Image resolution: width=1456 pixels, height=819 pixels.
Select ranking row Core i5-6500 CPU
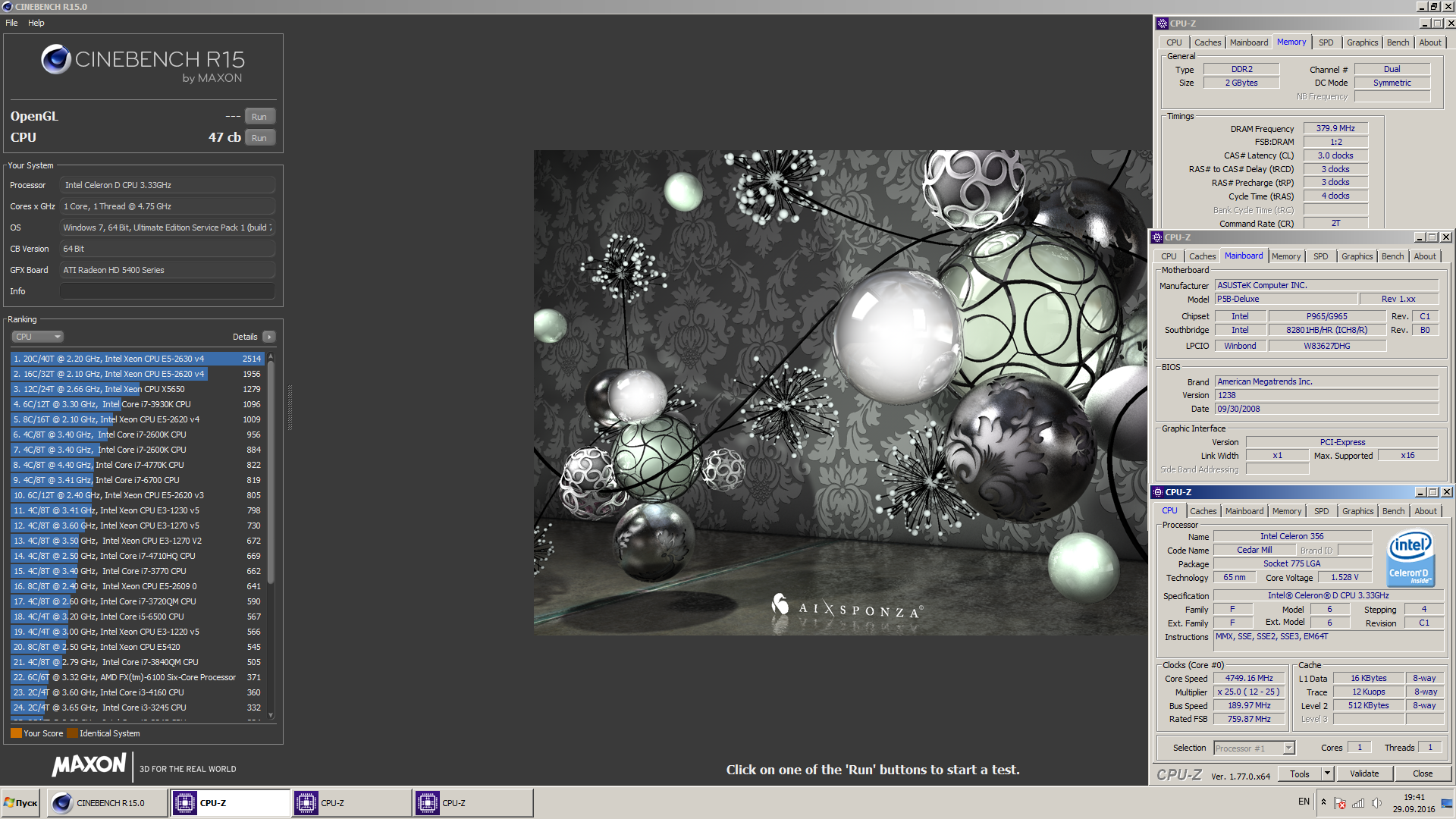click(137, 617)
